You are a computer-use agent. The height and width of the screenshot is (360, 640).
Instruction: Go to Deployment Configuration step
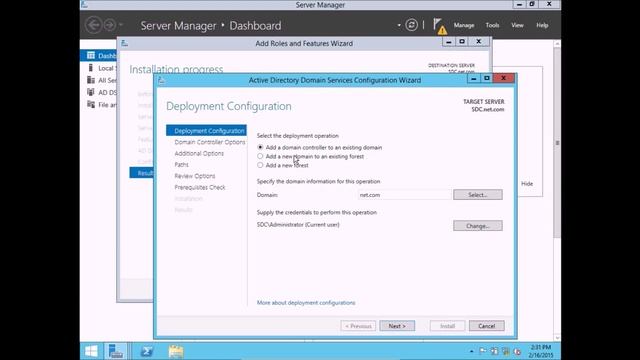coord(206,131)
